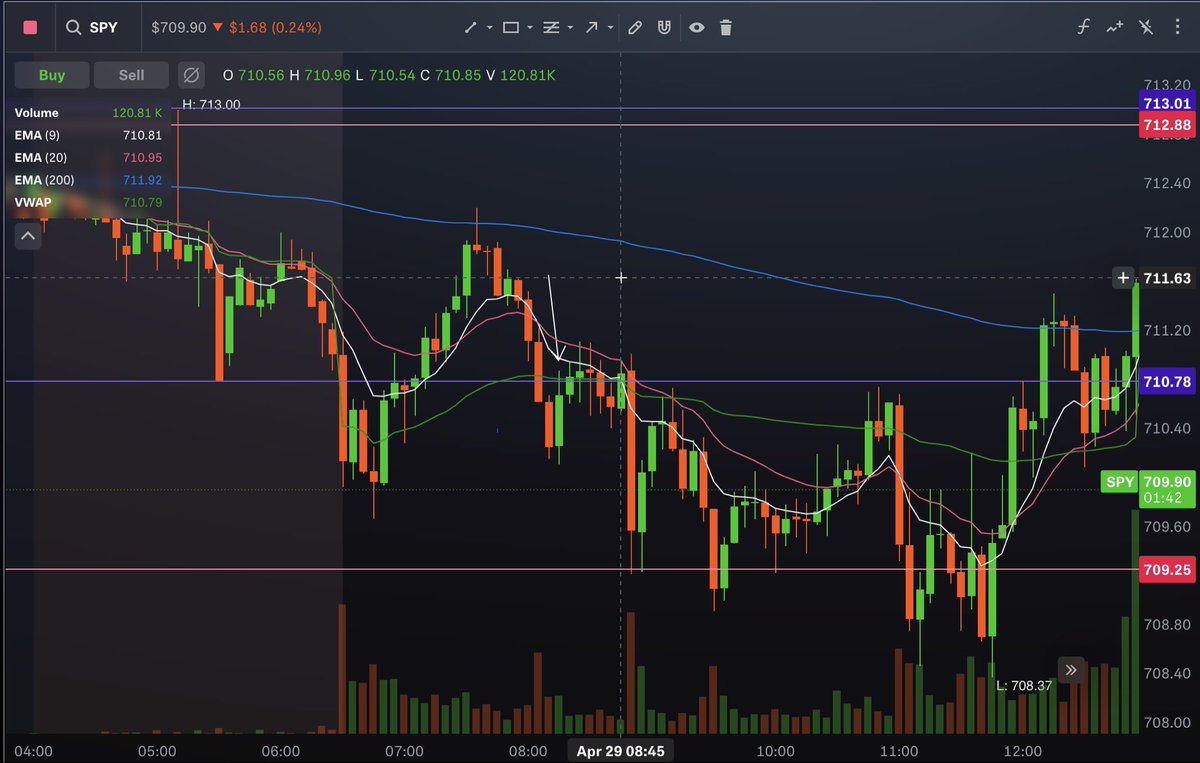The image size is (1200, 763).
Task: Expand the arrow tools dropdown arrow
Action: [610, 28]
